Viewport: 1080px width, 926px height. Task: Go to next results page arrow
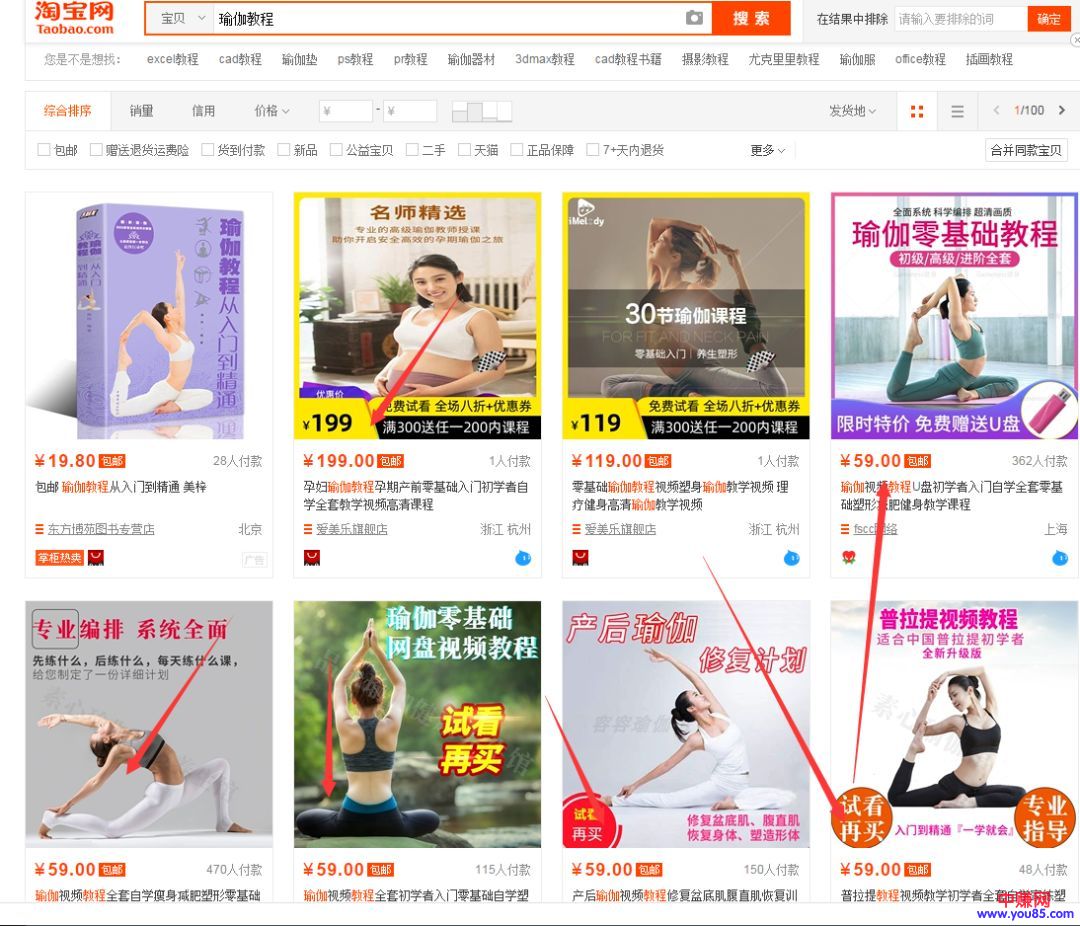tap(1062, 111)
